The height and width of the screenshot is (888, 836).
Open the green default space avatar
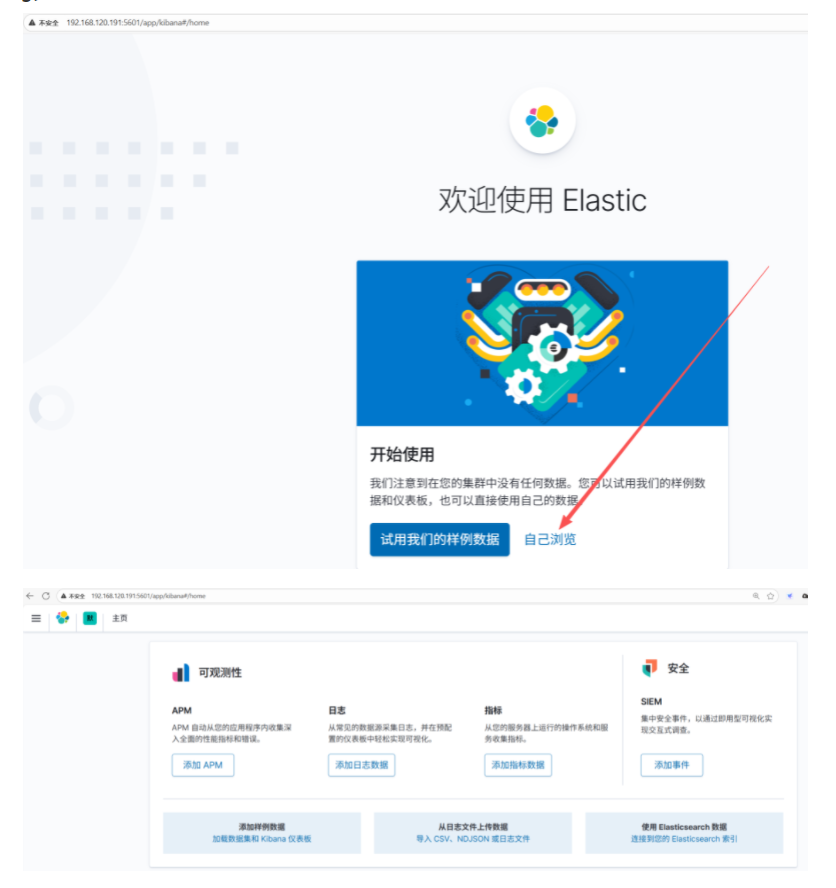point(89,618)
